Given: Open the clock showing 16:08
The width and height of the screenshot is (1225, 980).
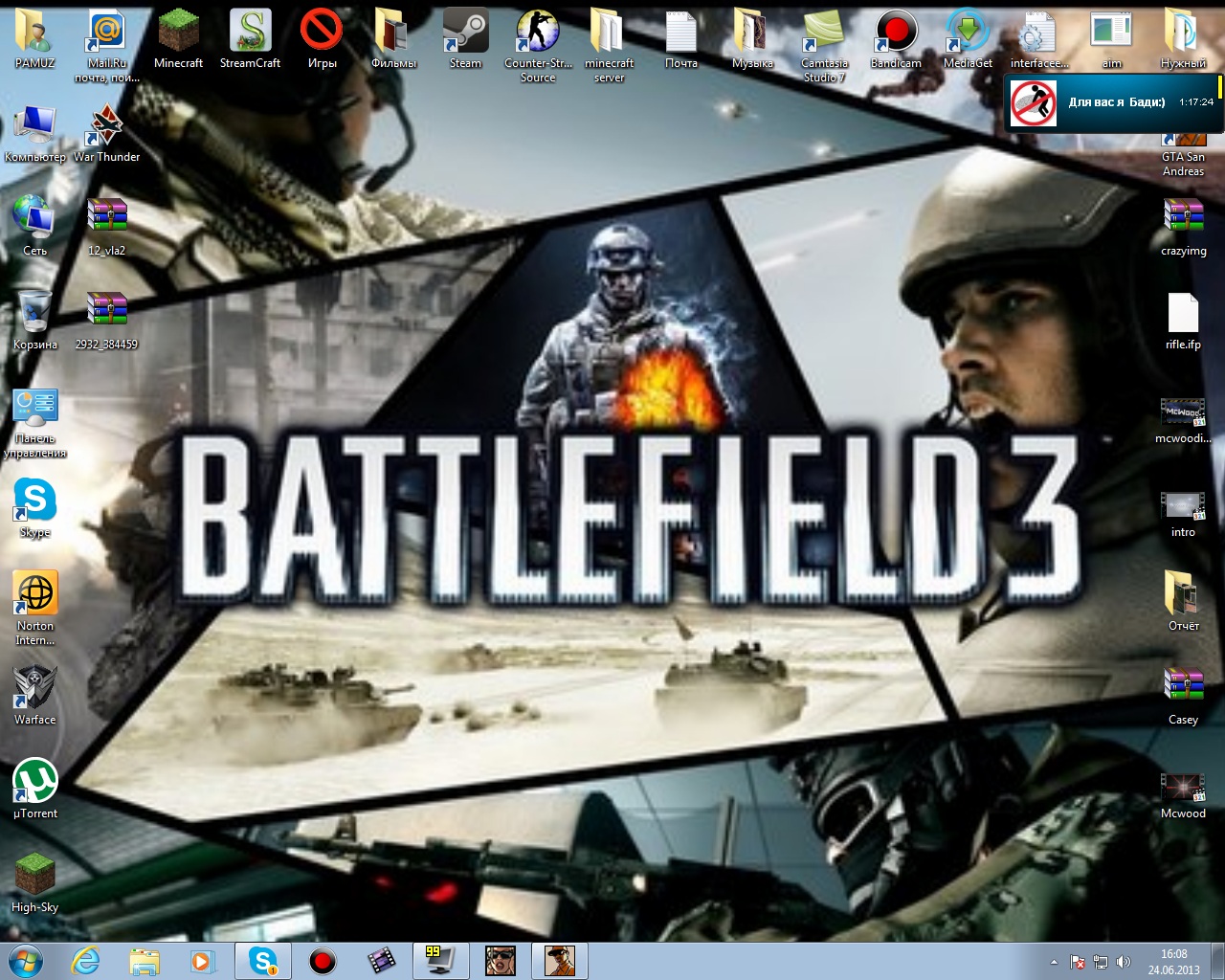Looking at the screenshot, I should [x=1173, y=962].
